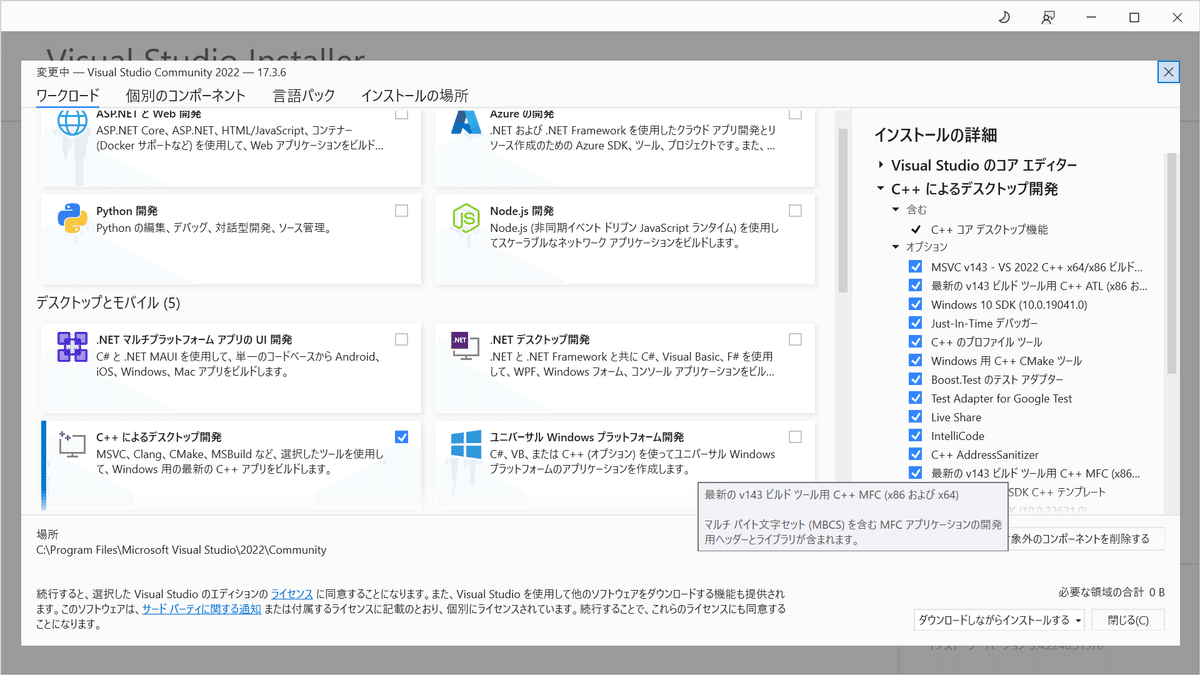The height and width of the screenshot is (675, 1200).
Task: Check the .NET デスクトップ開発 workload checkbox
Action: tap(795, 339)
